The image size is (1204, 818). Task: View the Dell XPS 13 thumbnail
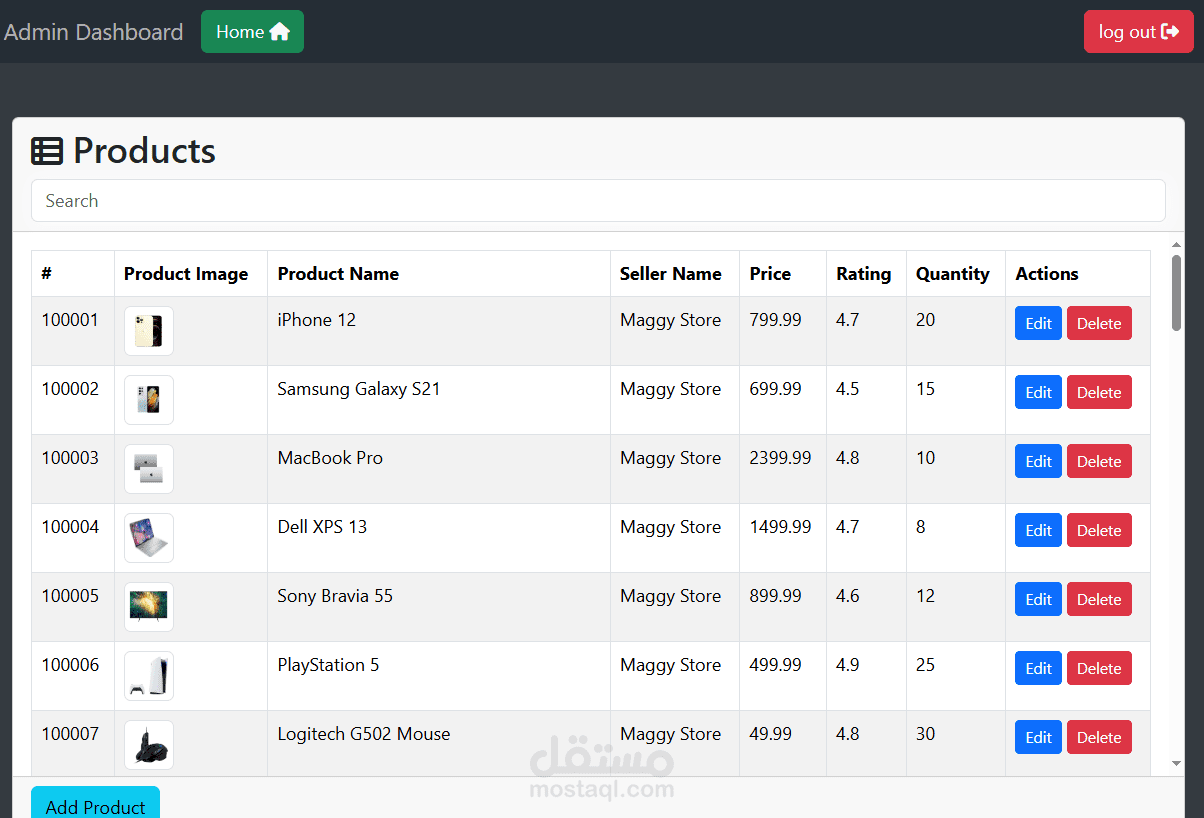coord(149,538)
